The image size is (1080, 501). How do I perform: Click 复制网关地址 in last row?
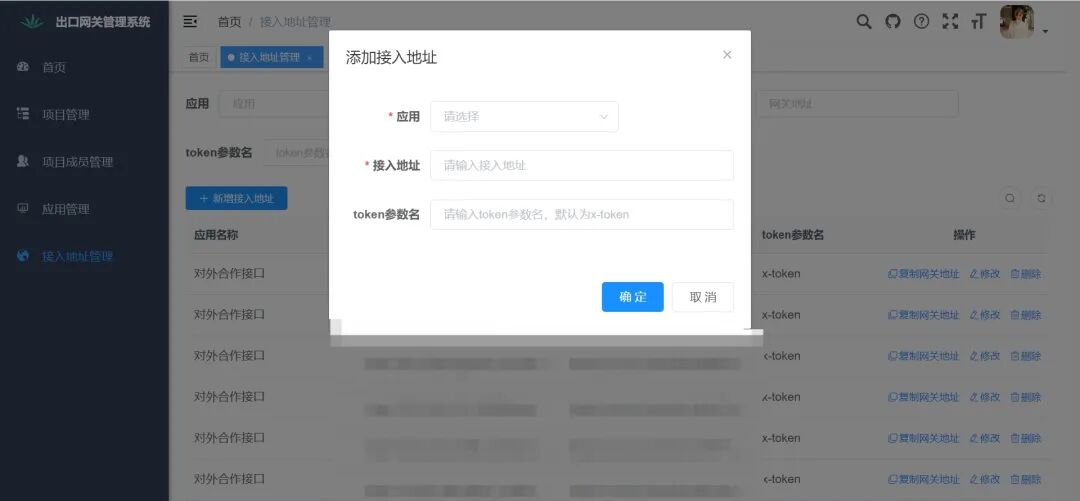924,479
